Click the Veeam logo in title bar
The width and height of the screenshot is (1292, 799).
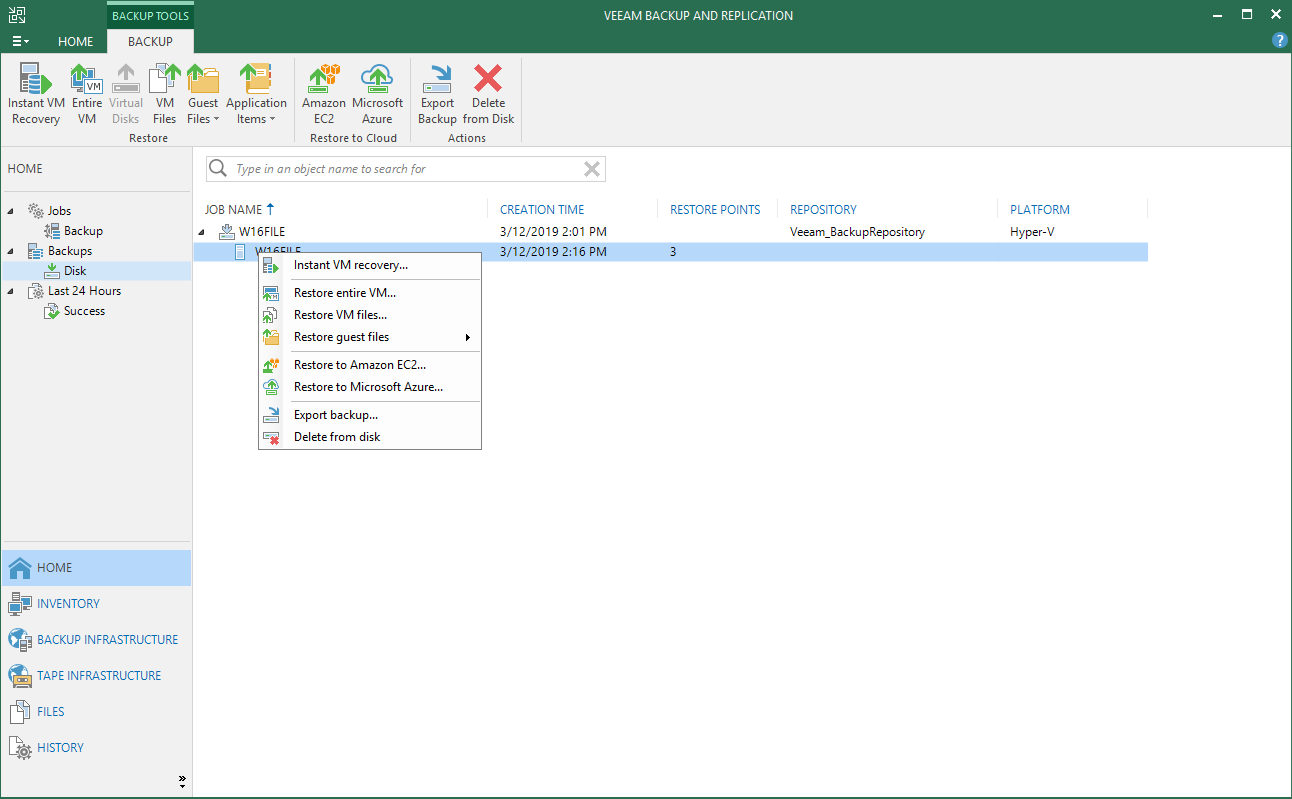coord(17,14)
